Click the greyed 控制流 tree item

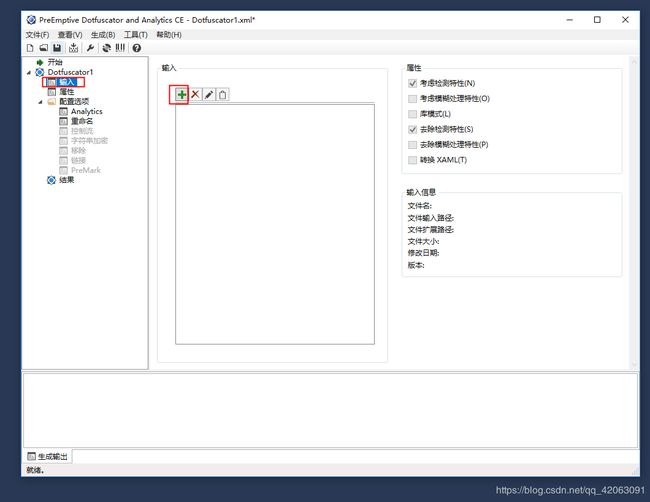(x=82, y=131)
